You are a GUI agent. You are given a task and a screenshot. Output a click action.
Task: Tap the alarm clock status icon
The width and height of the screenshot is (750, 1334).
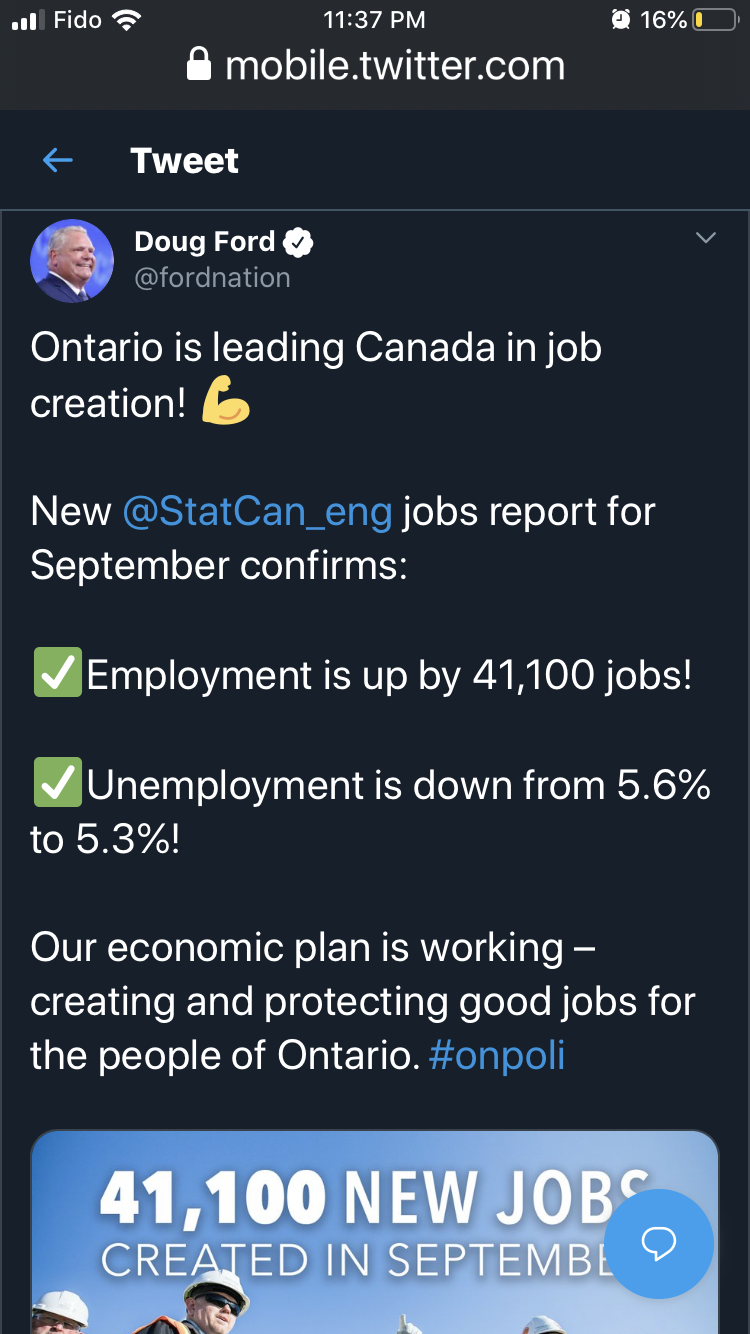[x=621, y=20]
